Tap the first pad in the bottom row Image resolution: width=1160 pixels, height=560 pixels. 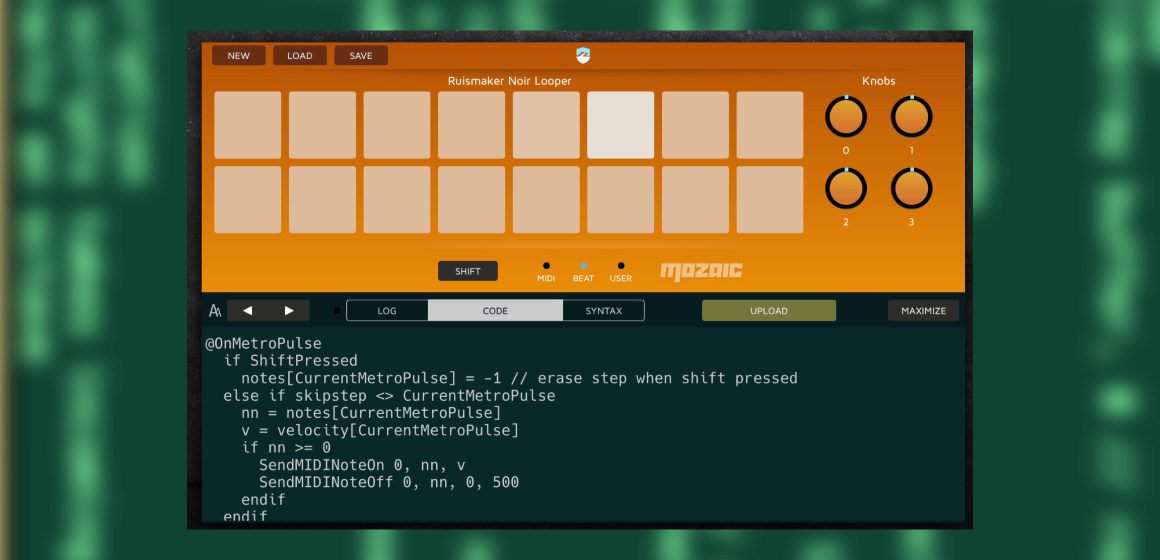248,200
